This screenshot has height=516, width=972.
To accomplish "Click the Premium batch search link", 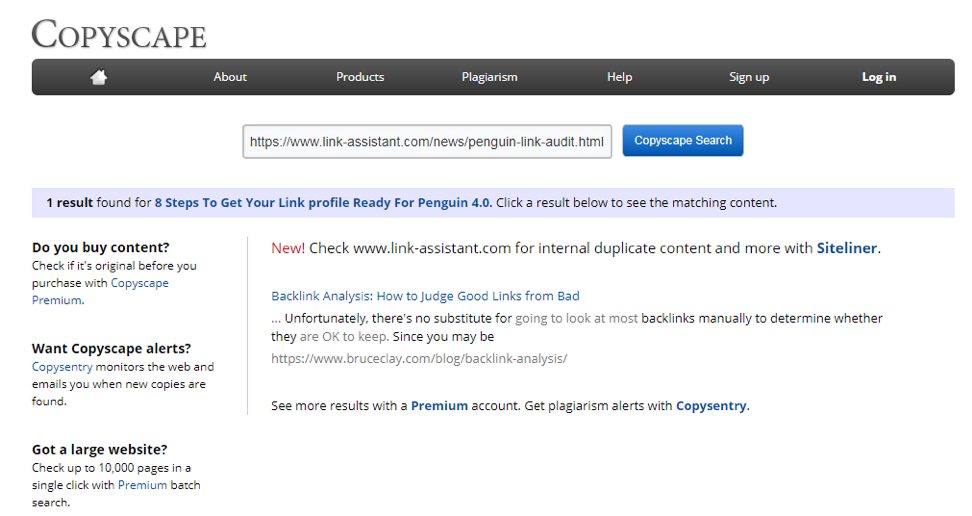I will click(142, 485).
